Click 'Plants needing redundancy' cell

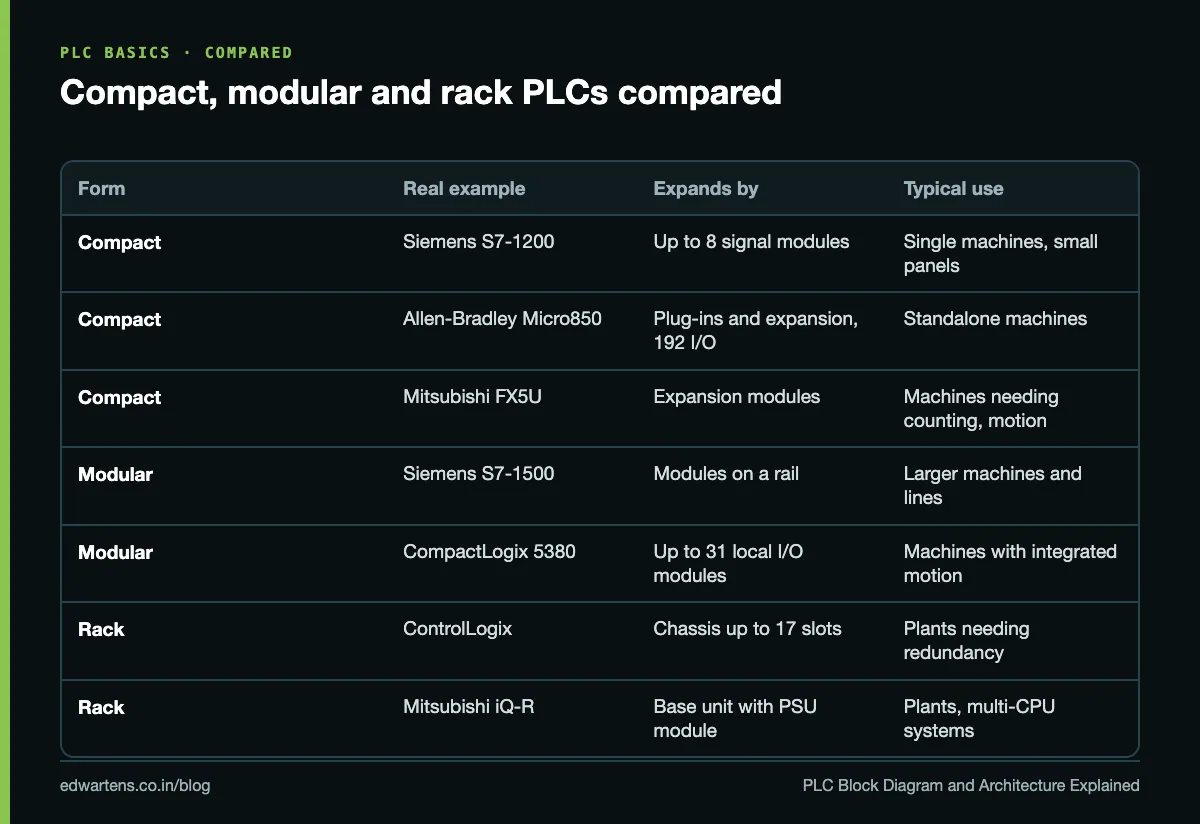pyautogui.click(x=966, y=641)
